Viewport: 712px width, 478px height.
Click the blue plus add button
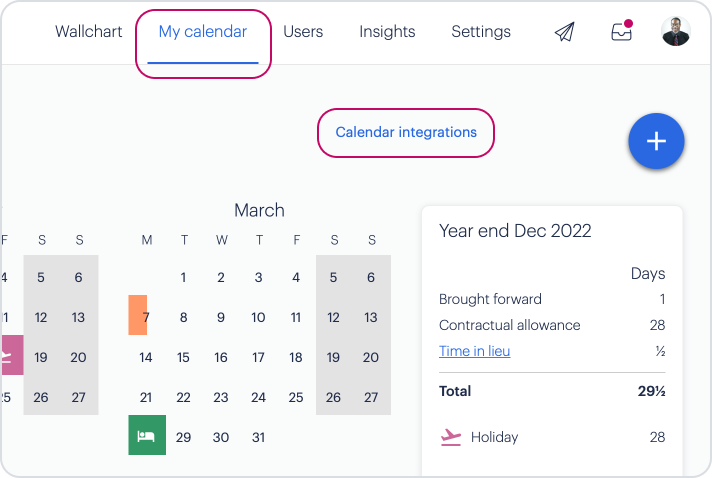pos(656,141)
